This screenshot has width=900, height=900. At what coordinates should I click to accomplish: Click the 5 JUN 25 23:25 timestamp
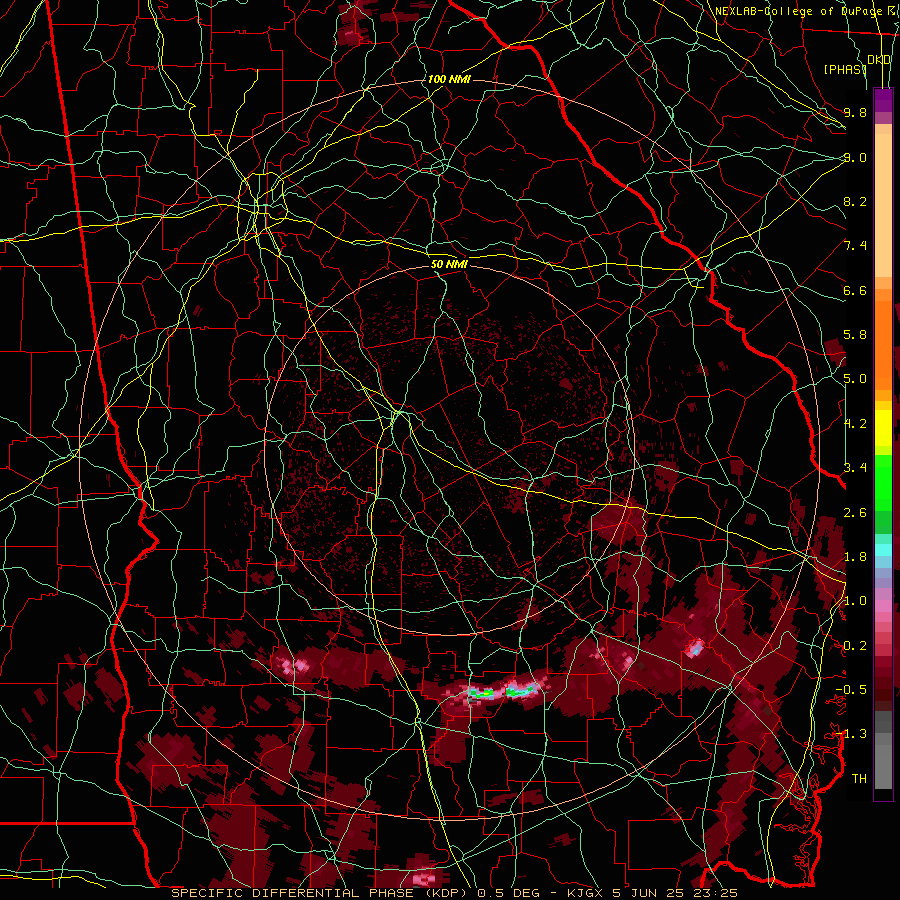[676, 893]
